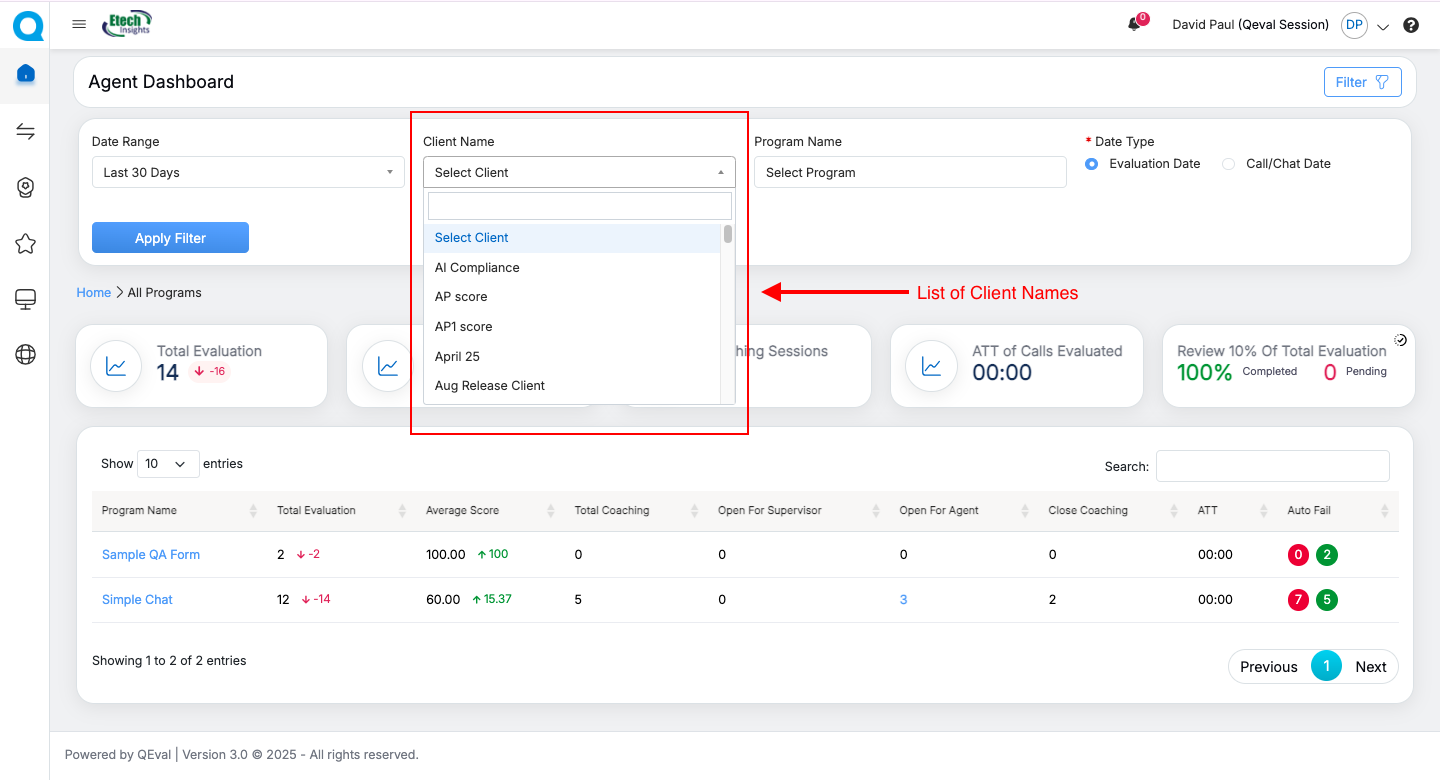Select the Evaluation Date radio button
This screenshot has width=1440, height=780.
coord(1092,164)
